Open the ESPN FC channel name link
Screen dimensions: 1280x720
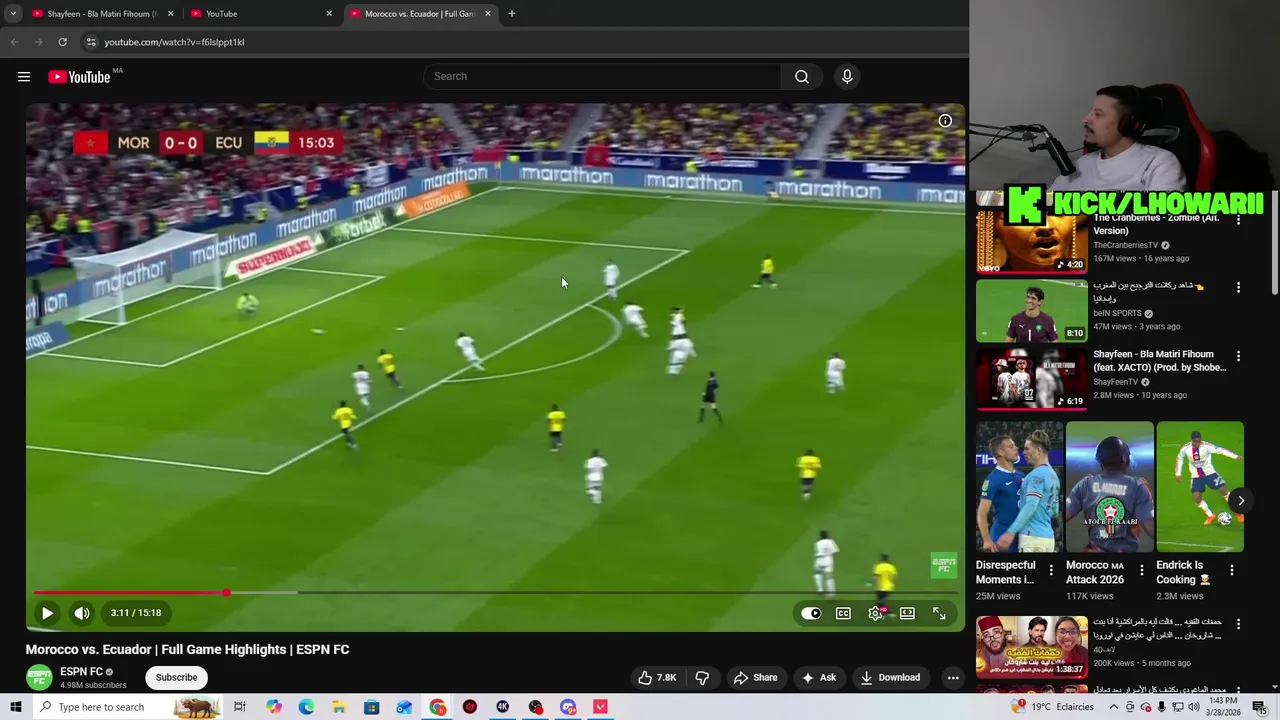click(81, 672)
